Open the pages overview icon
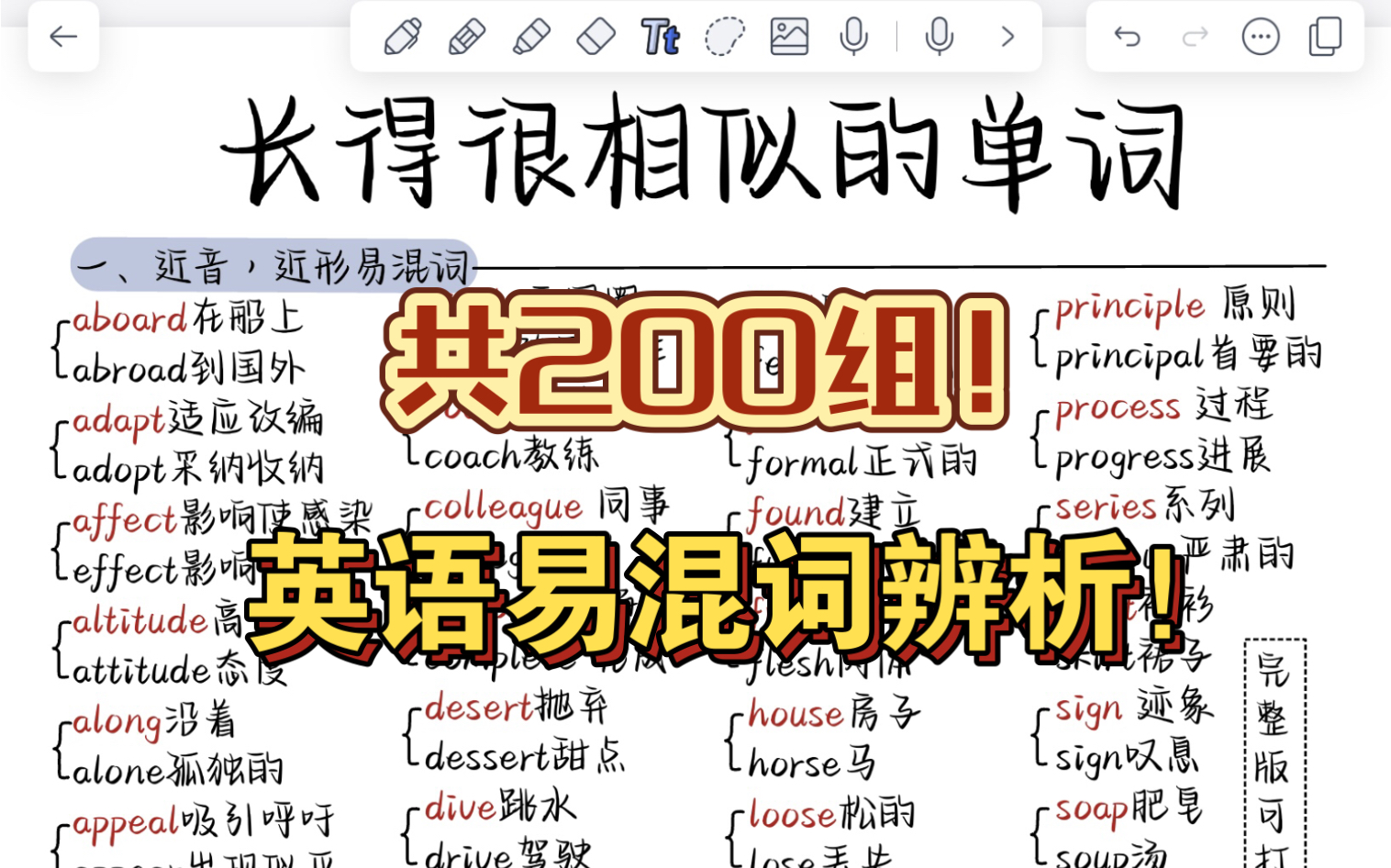Image resolution: width=1391 pixels, height=868 pixels. [x=1325, y=37]
